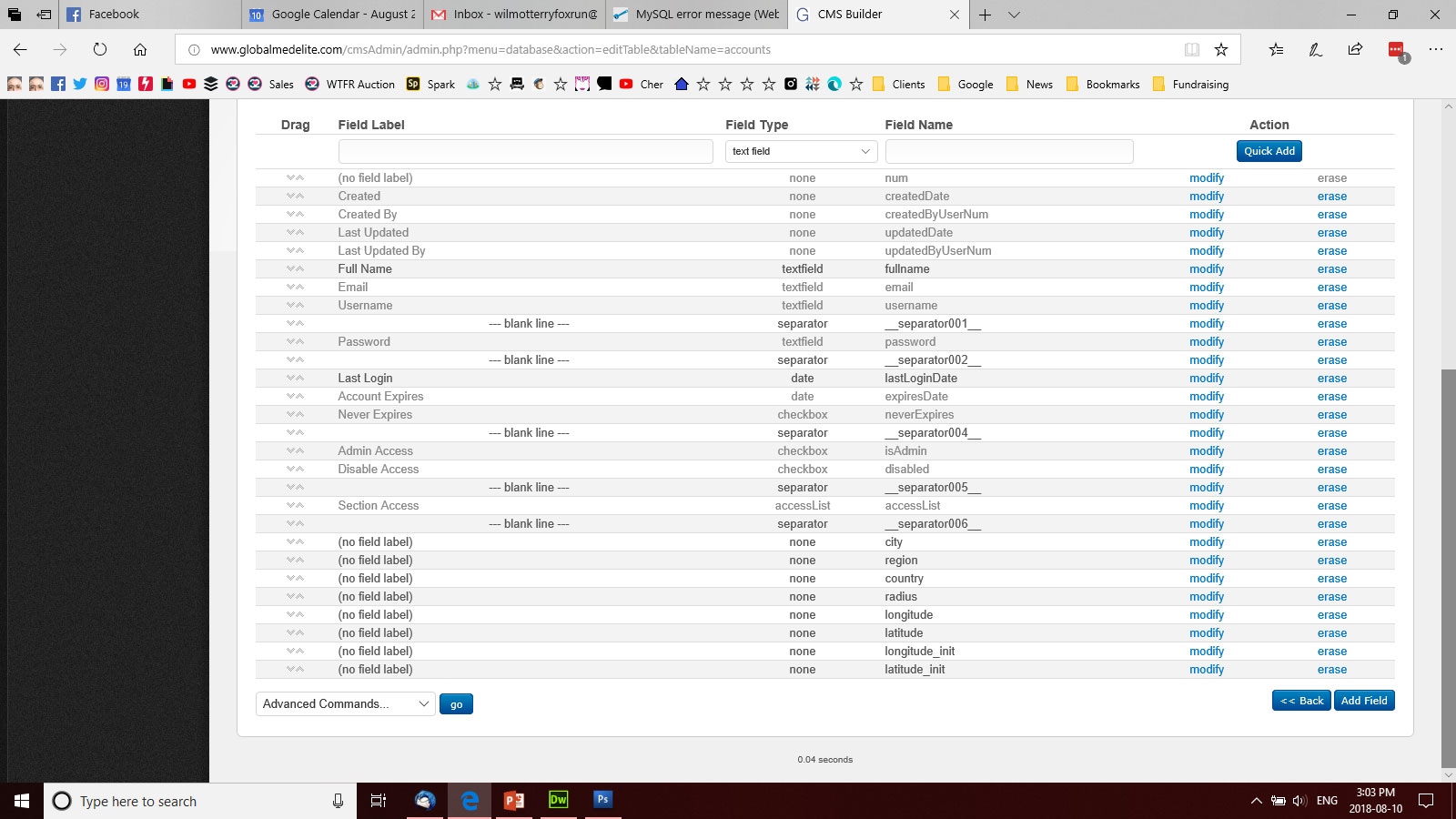Open Photoshop from the taskbar
The height and width of the screenshot is (819, 1456).
point(602,800)
